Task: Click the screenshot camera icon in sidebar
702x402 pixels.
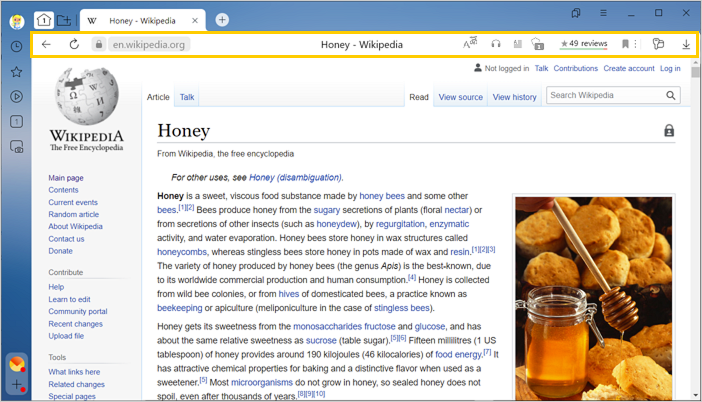Action: (16, 147)
